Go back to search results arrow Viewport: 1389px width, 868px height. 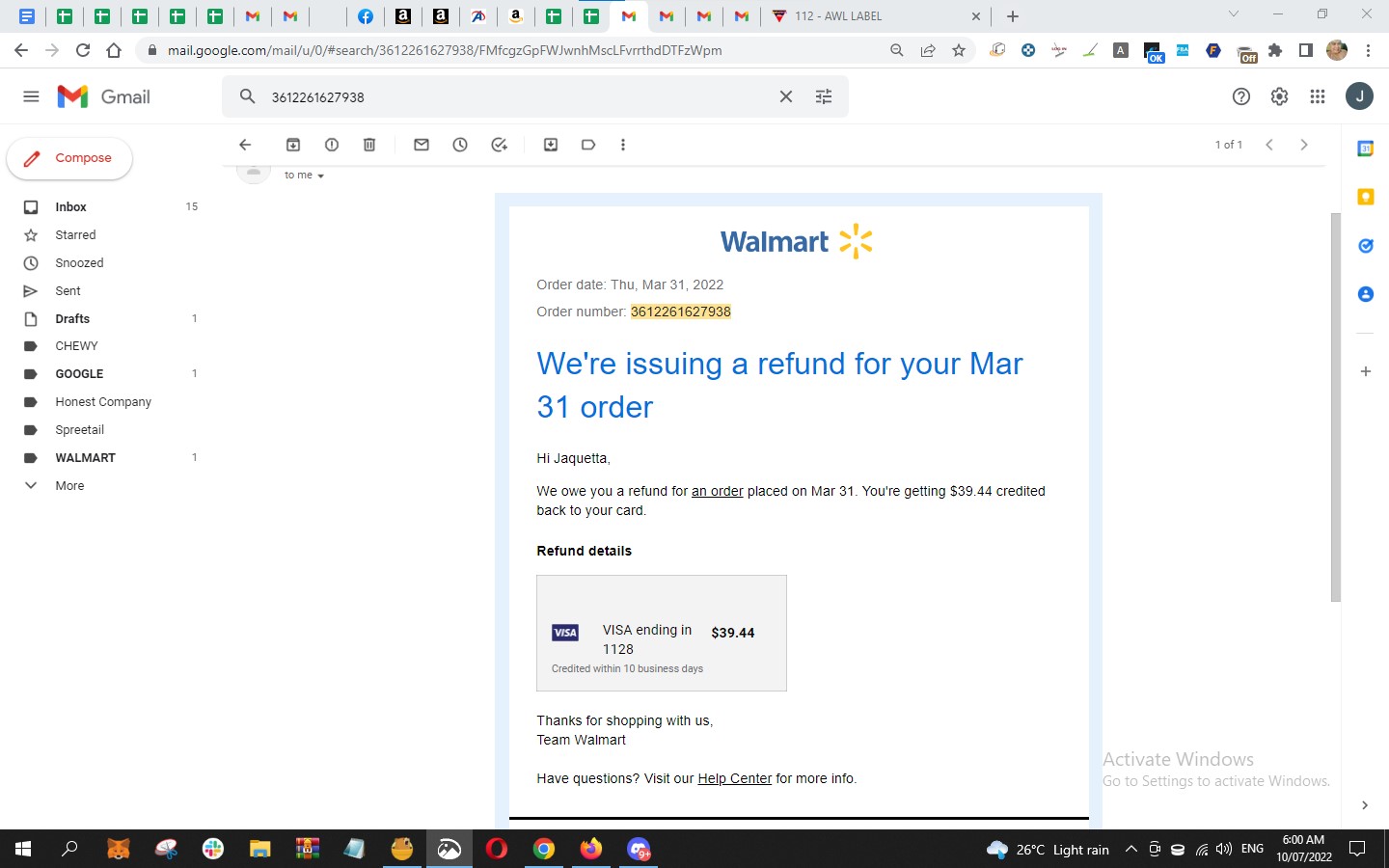[245, 145]
